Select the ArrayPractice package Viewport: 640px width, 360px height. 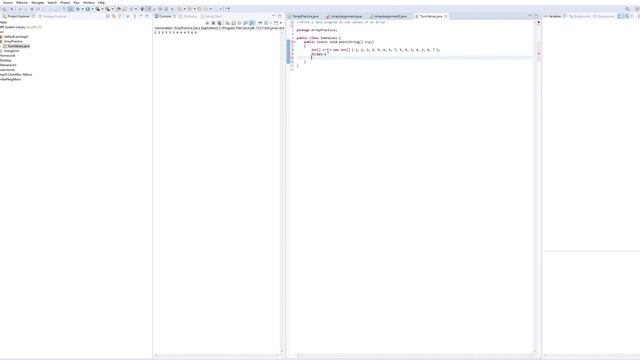pos(13,41)
